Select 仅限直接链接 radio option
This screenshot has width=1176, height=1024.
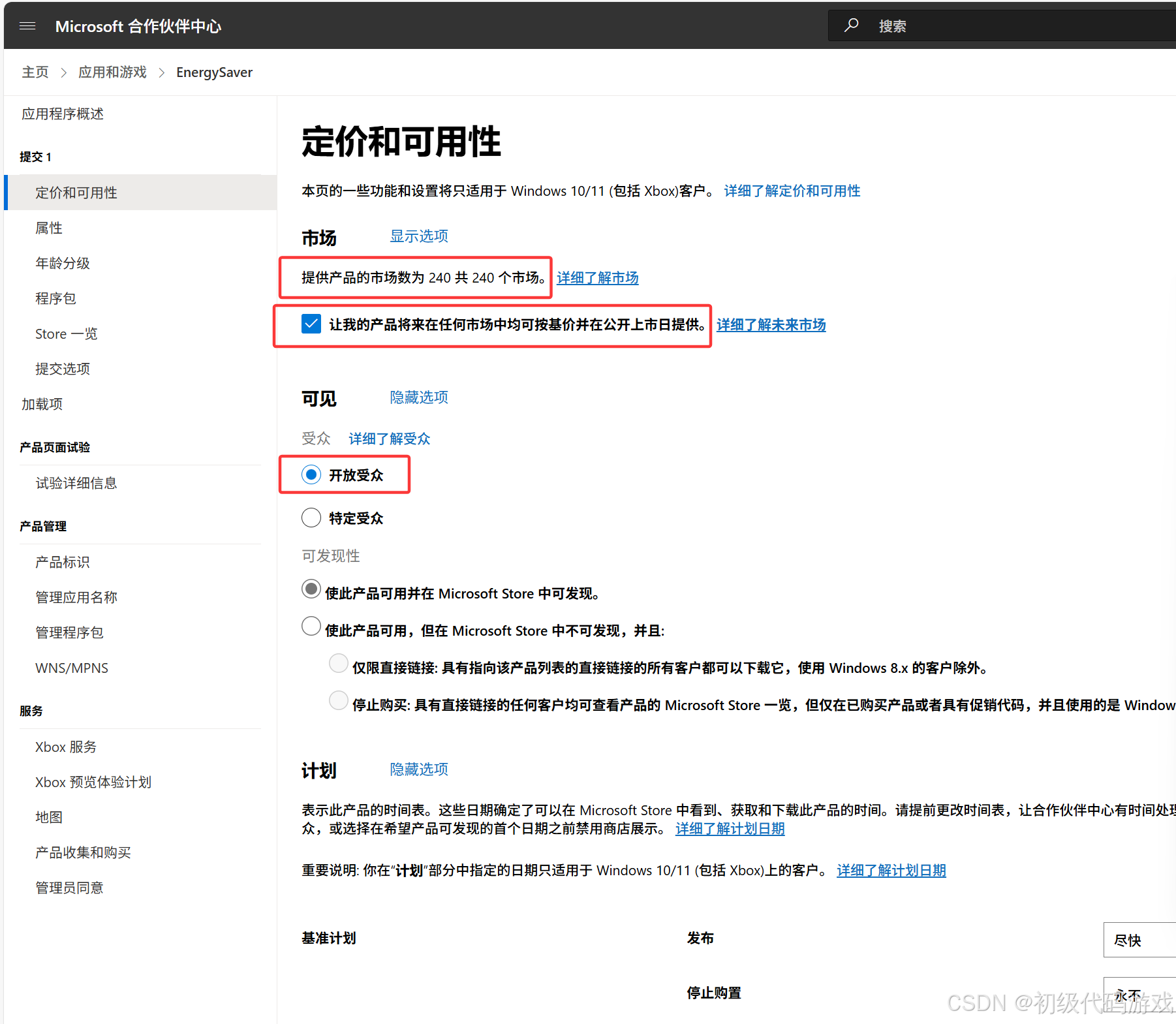click(339, 663)
